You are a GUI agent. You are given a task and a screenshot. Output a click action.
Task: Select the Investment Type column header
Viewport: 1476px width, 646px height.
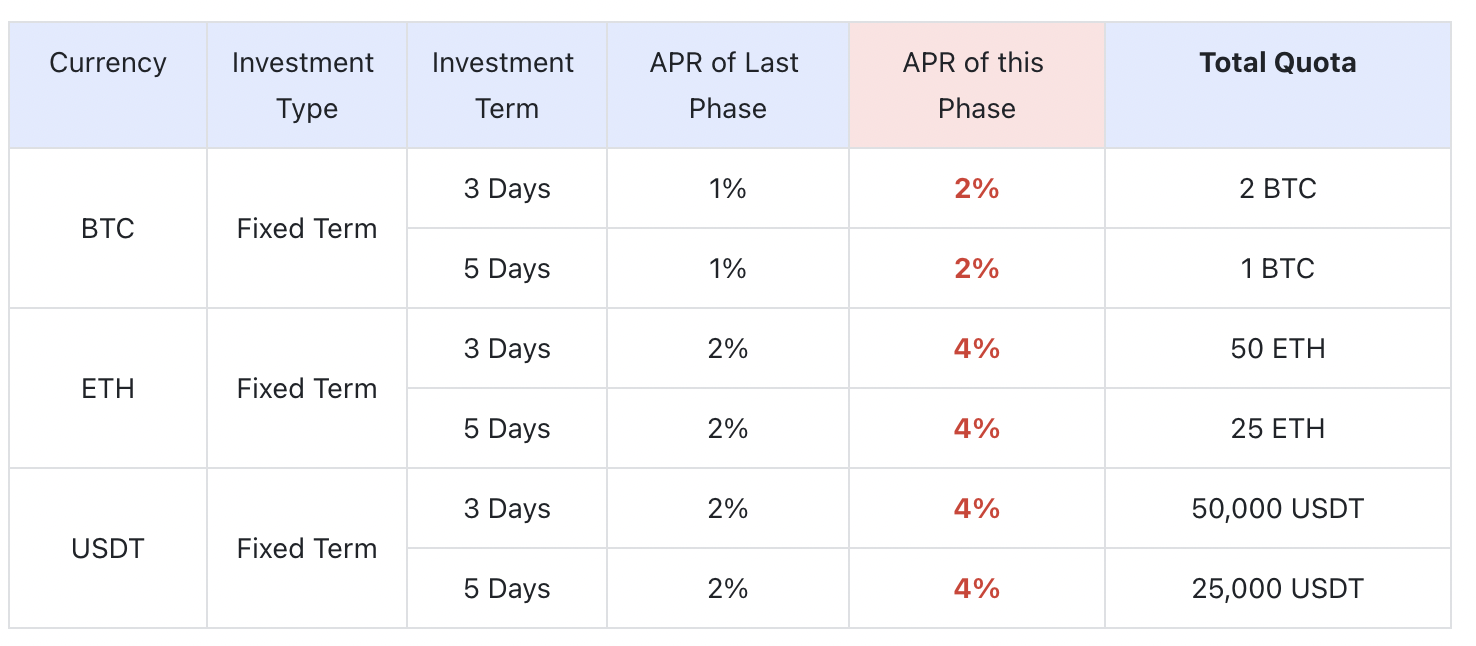306,86
